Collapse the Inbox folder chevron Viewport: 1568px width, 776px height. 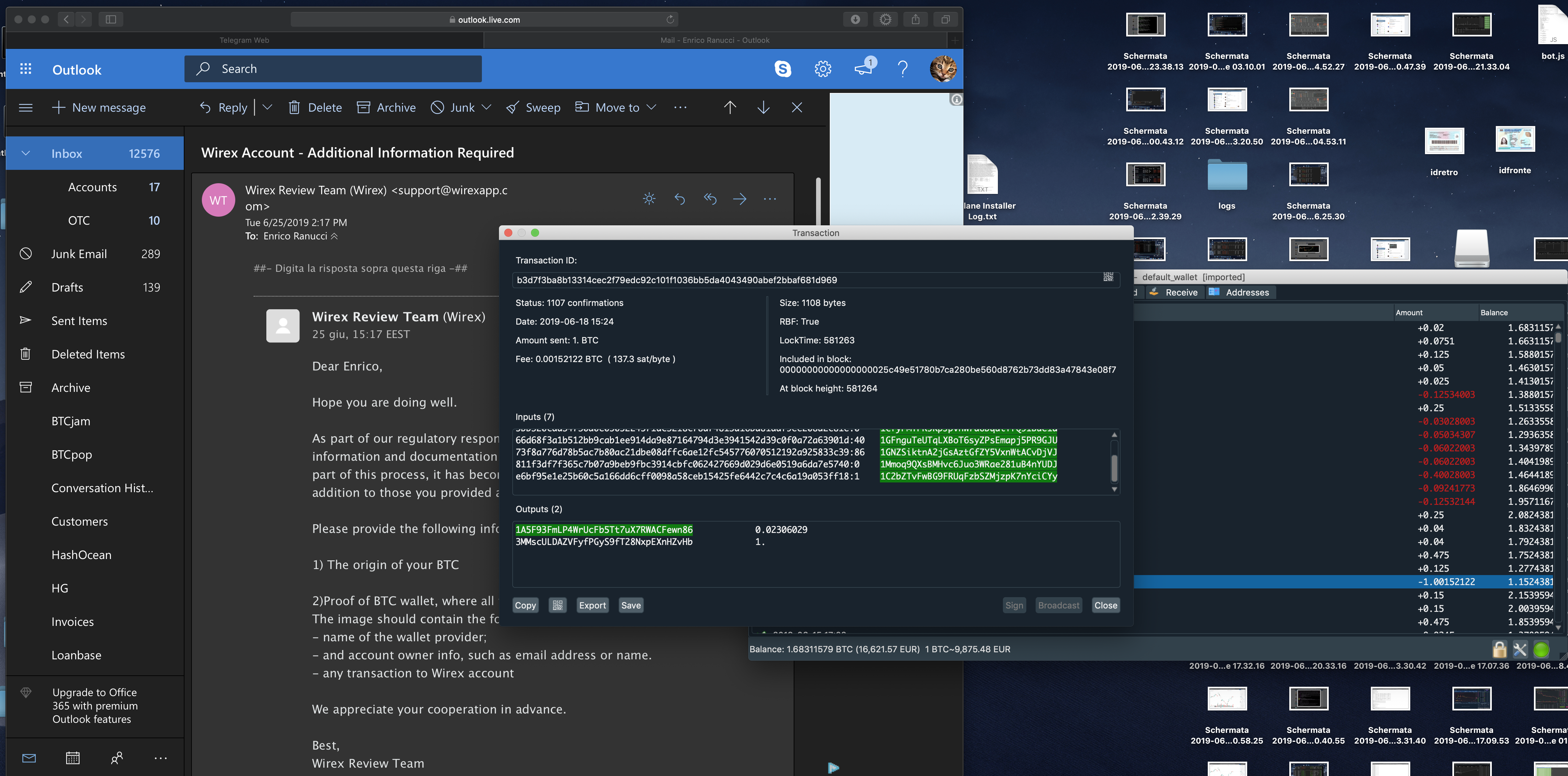(25, 153)
